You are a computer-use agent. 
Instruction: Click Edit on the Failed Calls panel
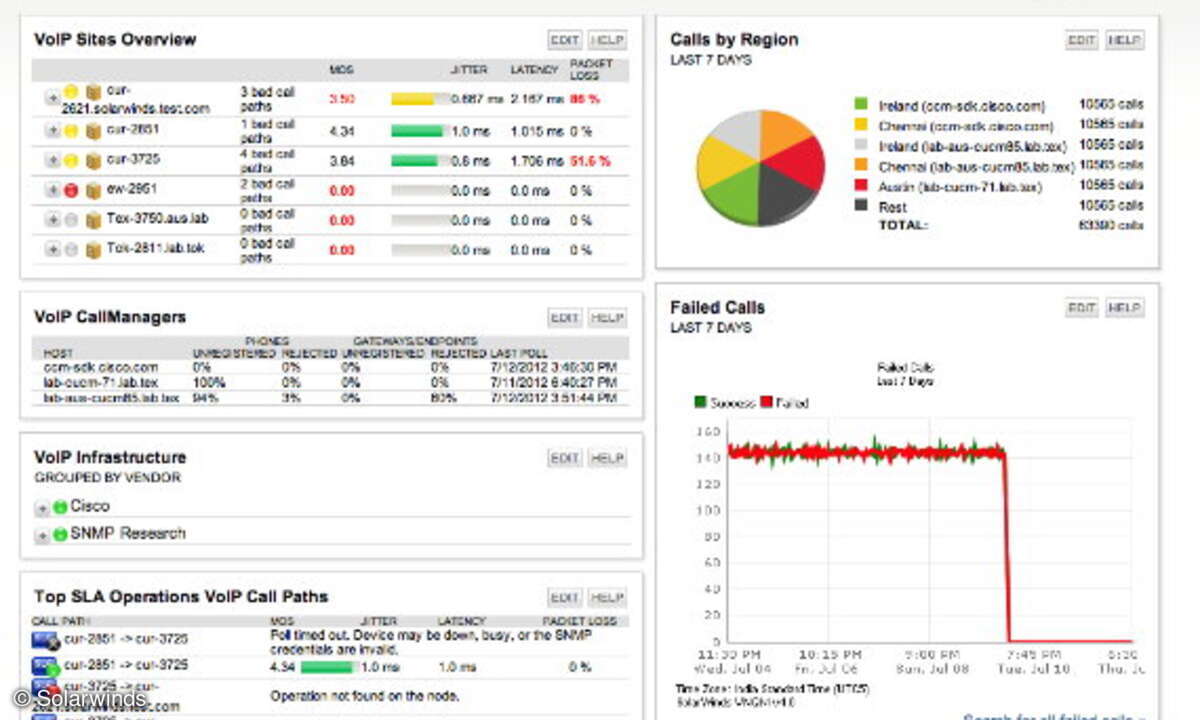tap(1081, 308)
